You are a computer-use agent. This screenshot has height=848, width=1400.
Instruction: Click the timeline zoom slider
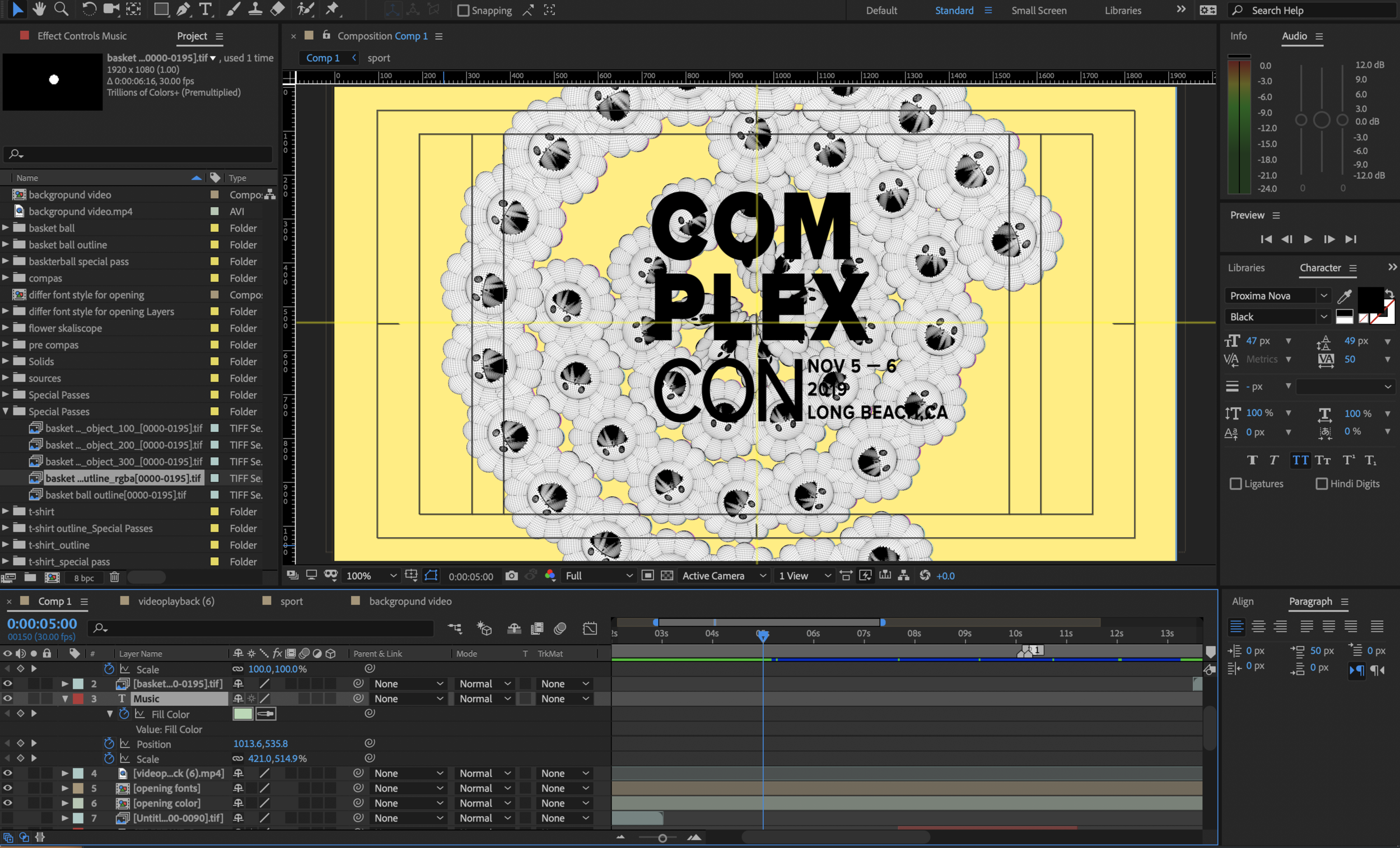coord(662,838)
